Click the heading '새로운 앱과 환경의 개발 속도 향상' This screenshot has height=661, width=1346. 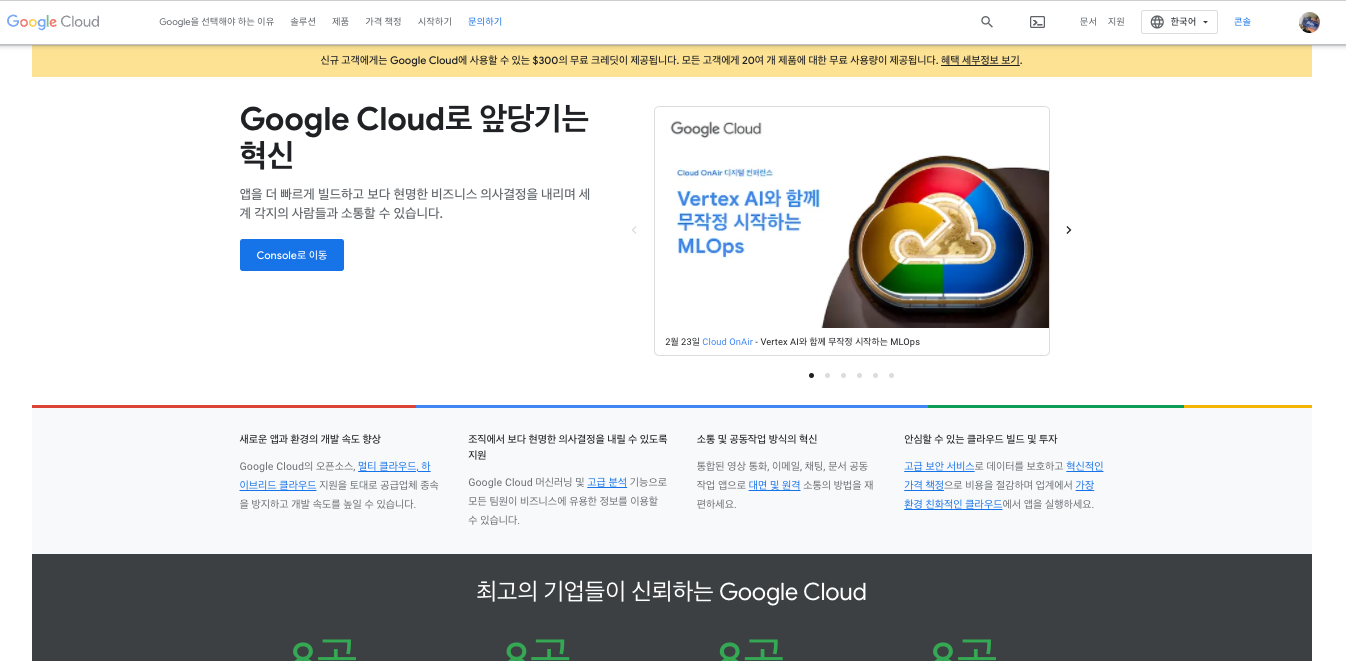(x=310, y=439)
